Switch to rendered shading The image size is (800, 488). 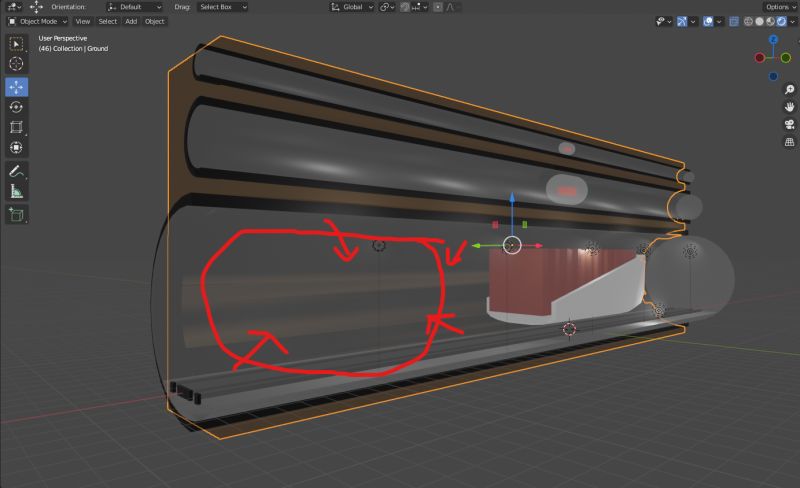click(781, 21)
